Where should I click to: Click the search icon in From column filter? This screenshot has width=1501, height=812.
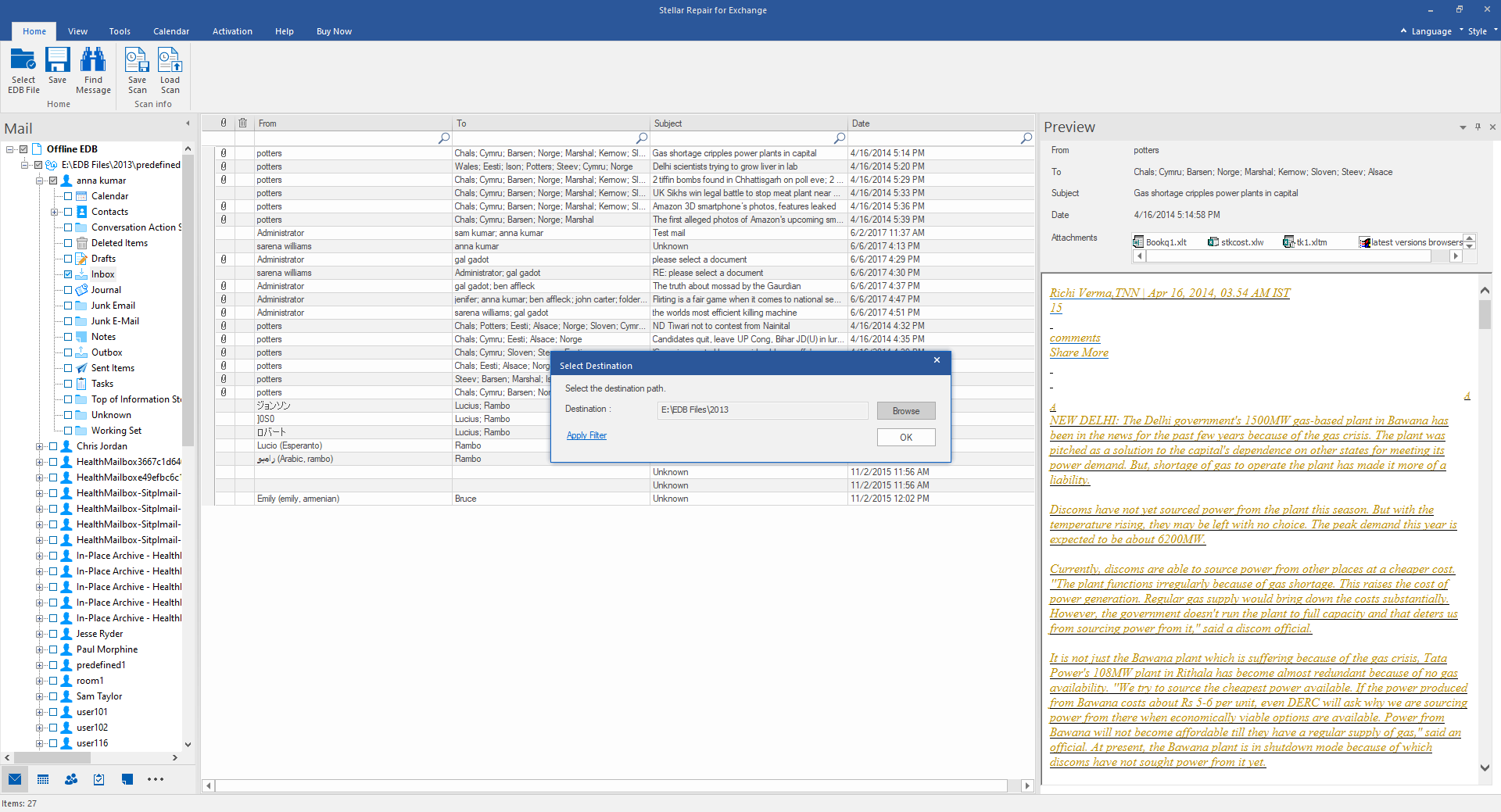click(444, 138)
